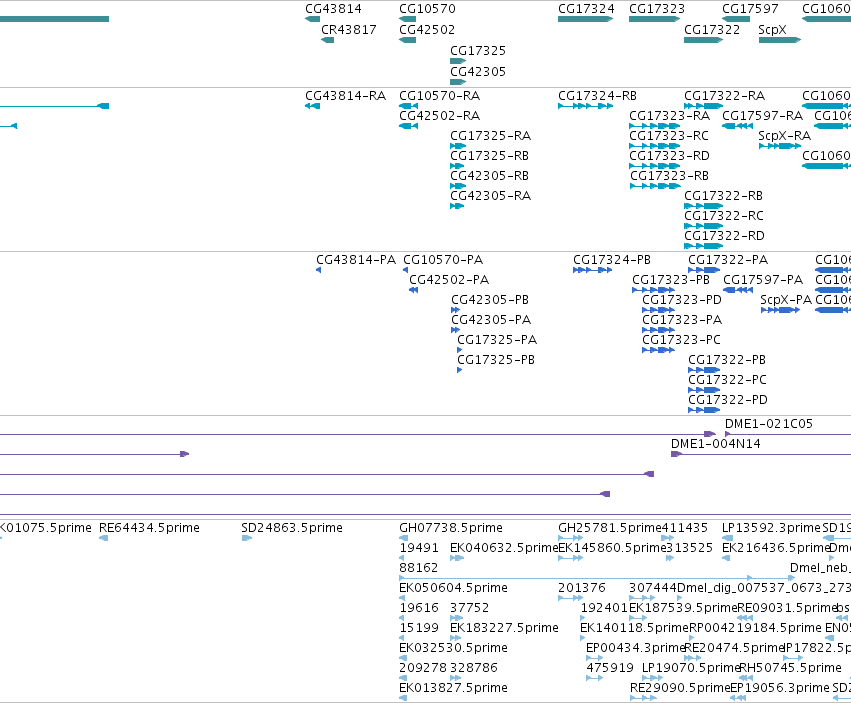Screen dimensions: 851x703
Task: Click the ScpX gene label
Action: tap(772, 29)
